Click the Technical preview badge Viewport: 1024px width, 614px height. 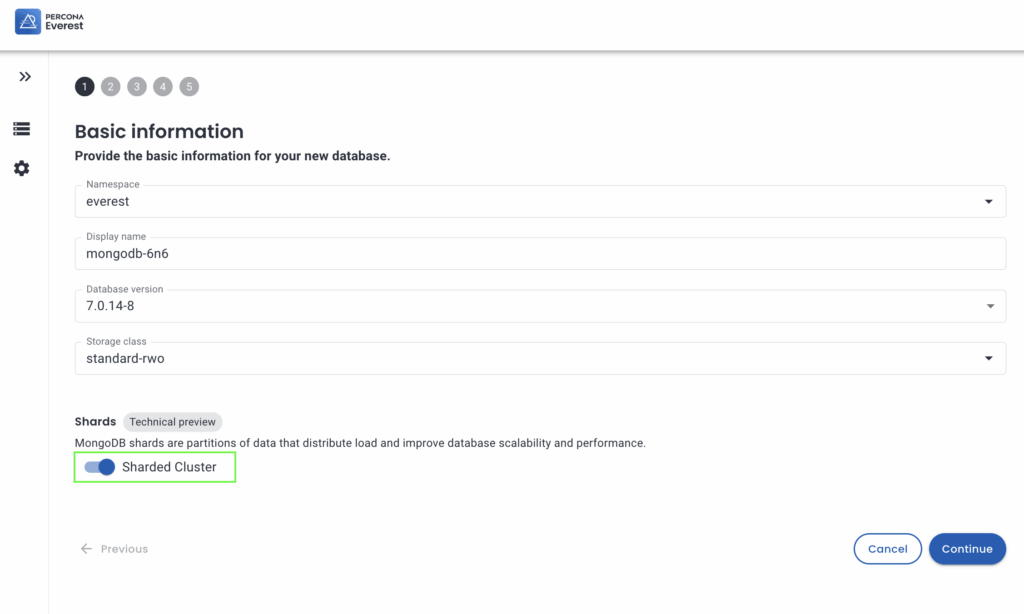click(173, 422)
